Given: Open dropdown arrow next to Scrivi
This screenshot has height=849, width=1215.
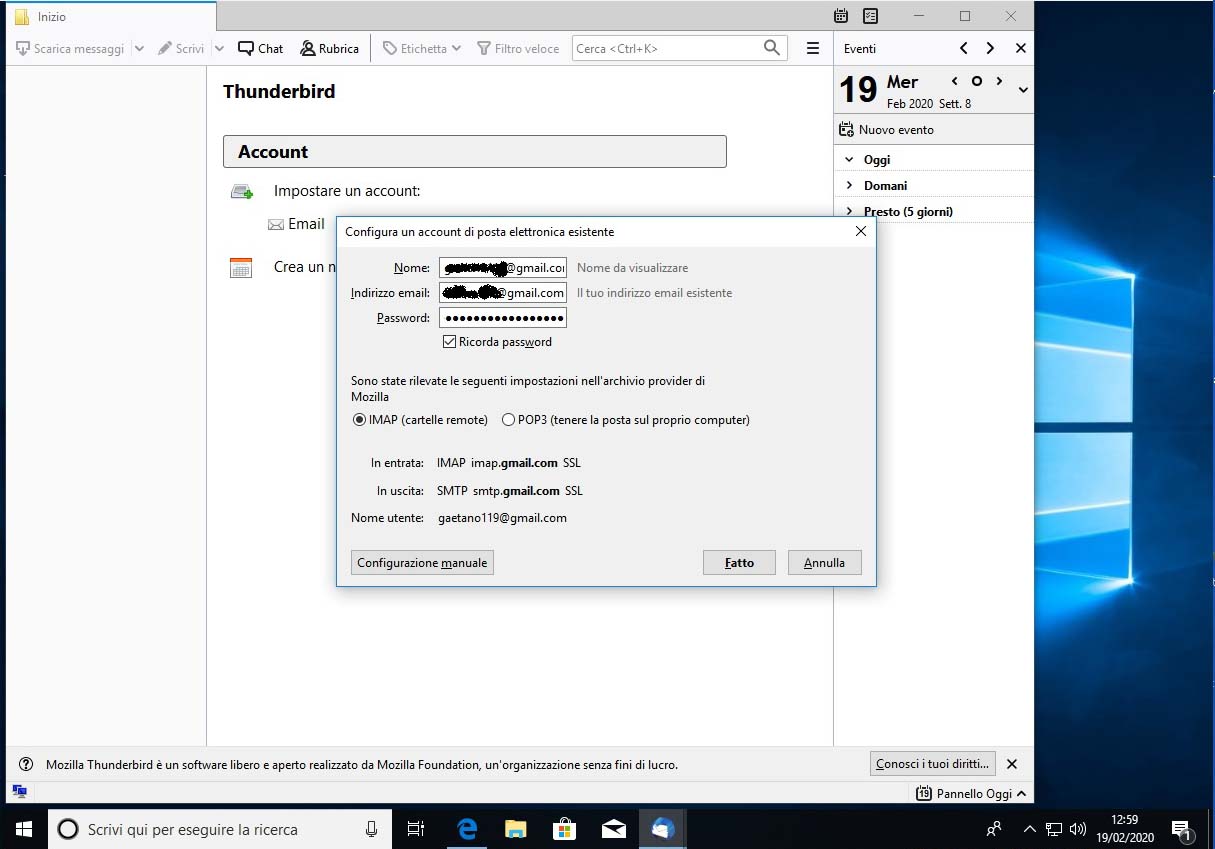Looking at the screenshot, I should coord(219,48).
